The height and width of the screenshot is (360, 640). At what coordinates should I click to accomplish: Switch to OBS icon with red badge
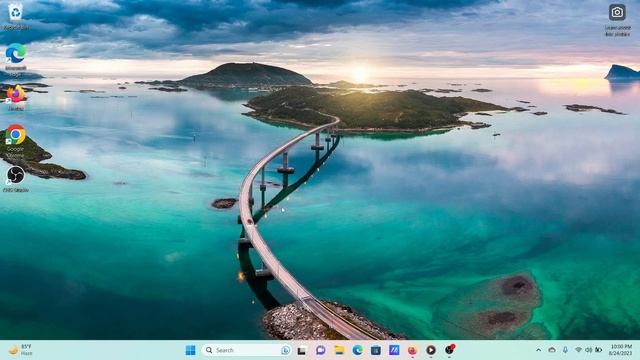(x=449, y=349)
